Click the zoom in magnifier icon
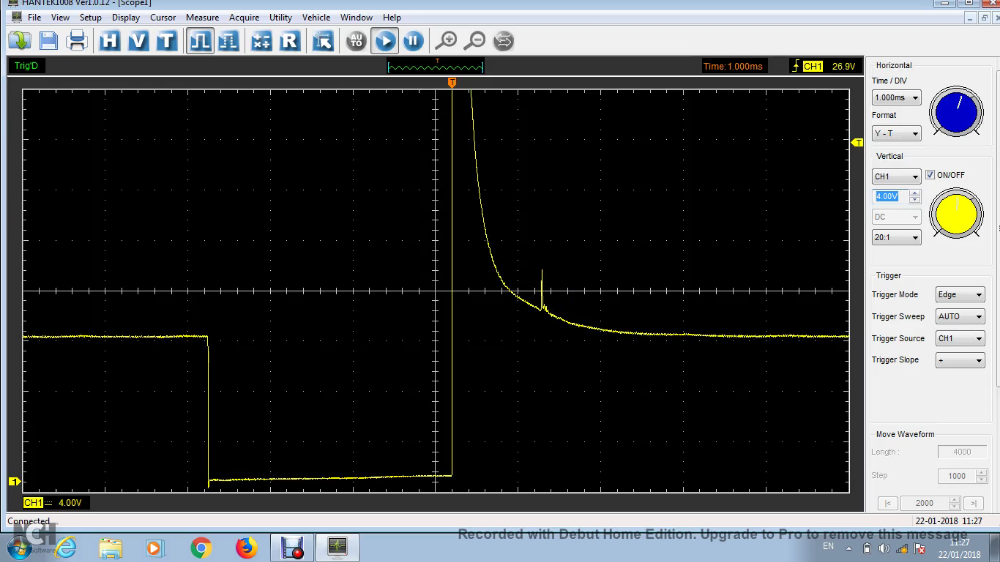 [x=446, y=41]
